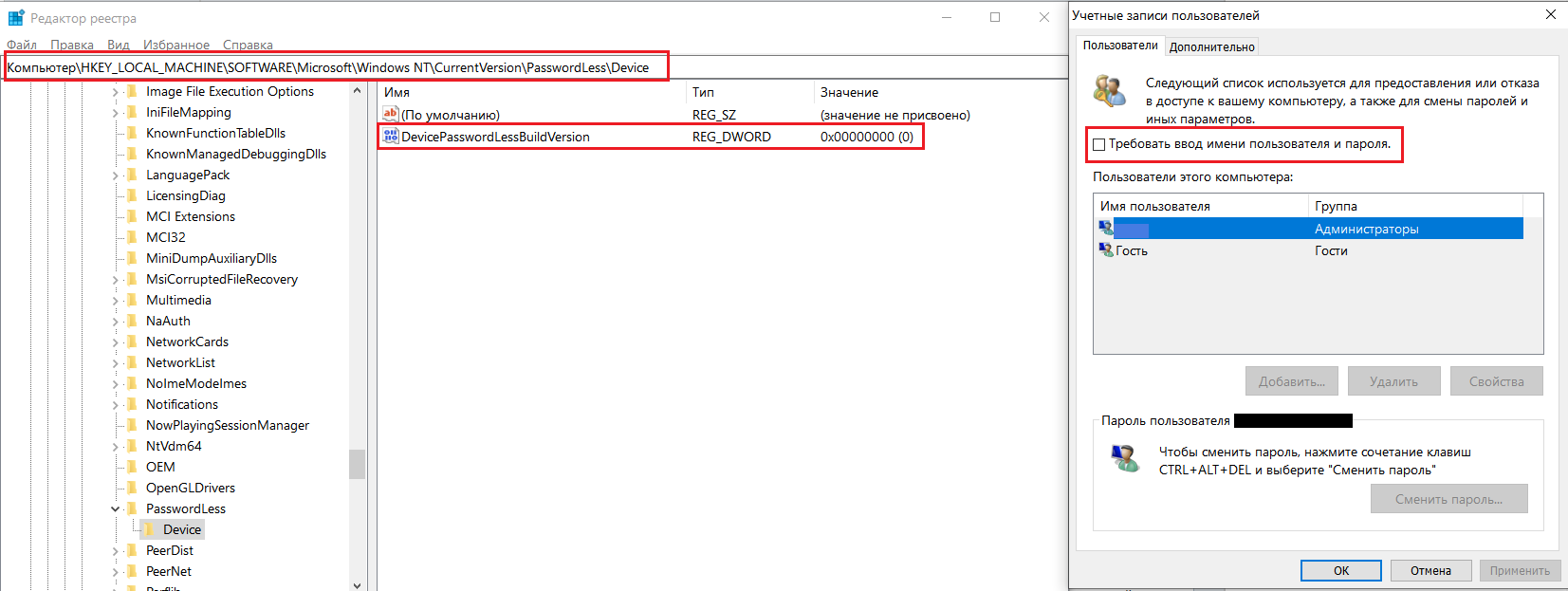Click the LanguagePack folder icon
Viewport: 1568px width, 591px height.
pyautogui.click(x=132, y=175)
